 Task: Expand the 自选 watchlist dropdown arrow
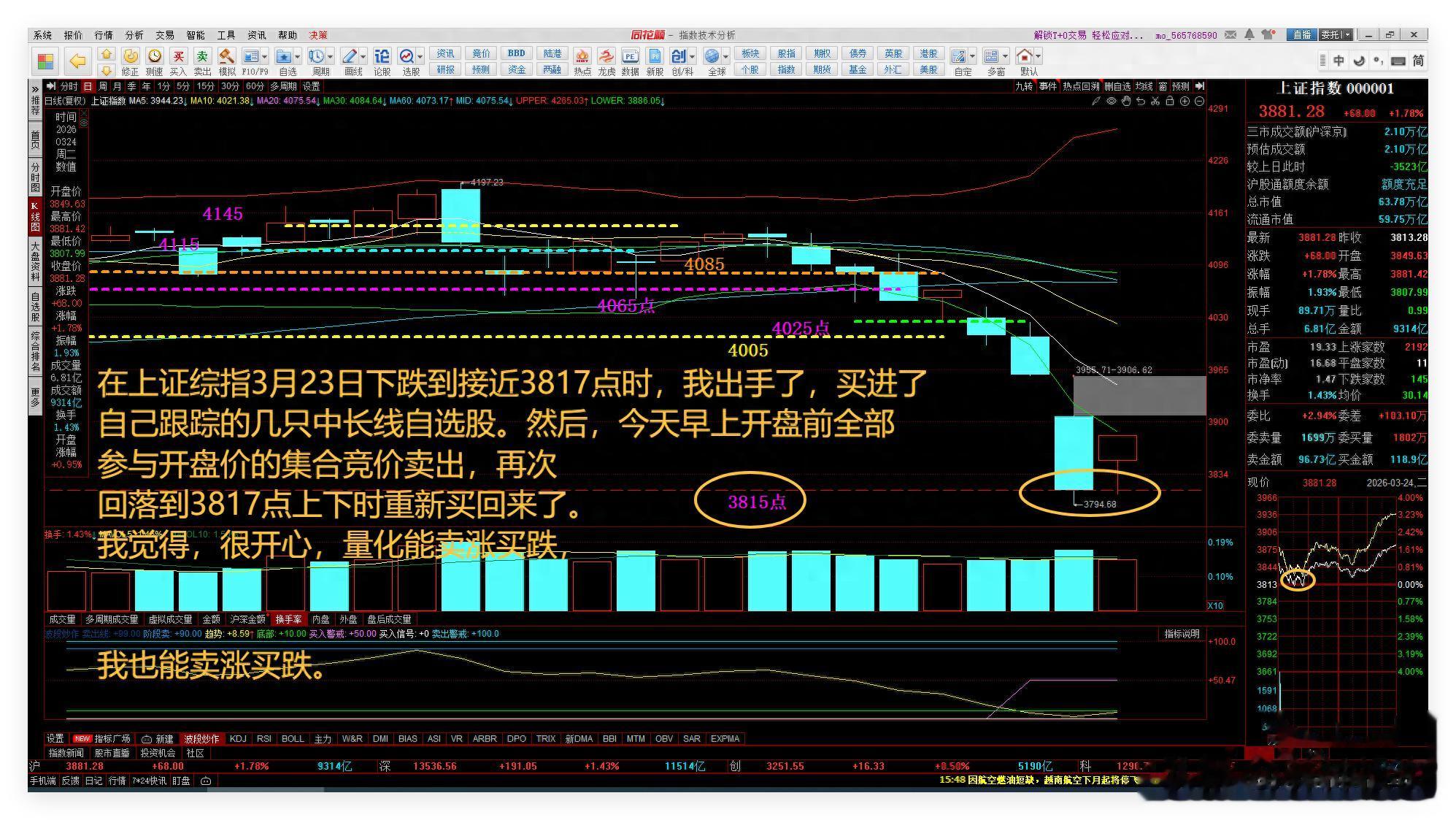[297, 56]
